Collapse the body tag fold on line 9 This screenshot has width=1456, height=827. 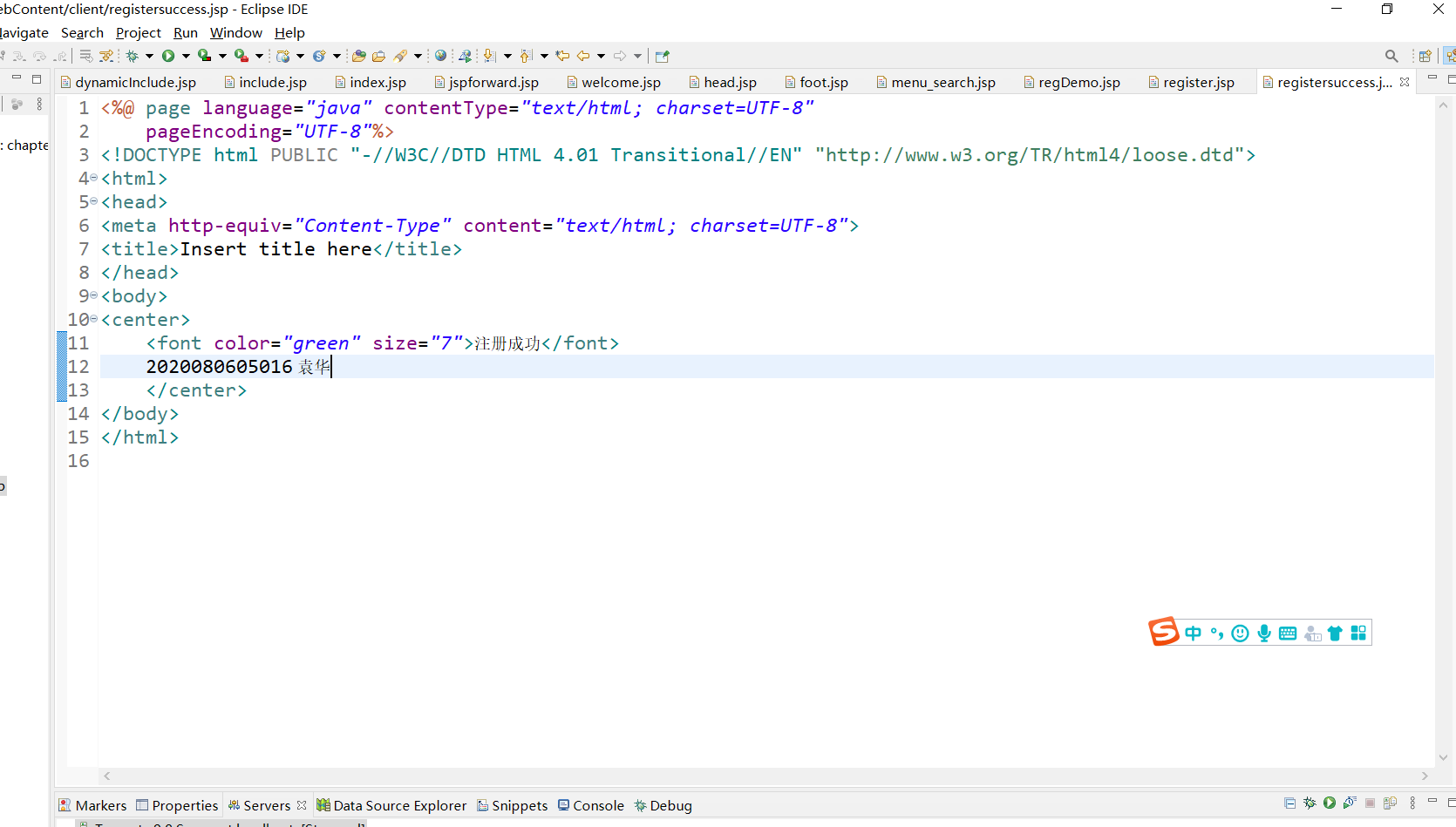94,295
